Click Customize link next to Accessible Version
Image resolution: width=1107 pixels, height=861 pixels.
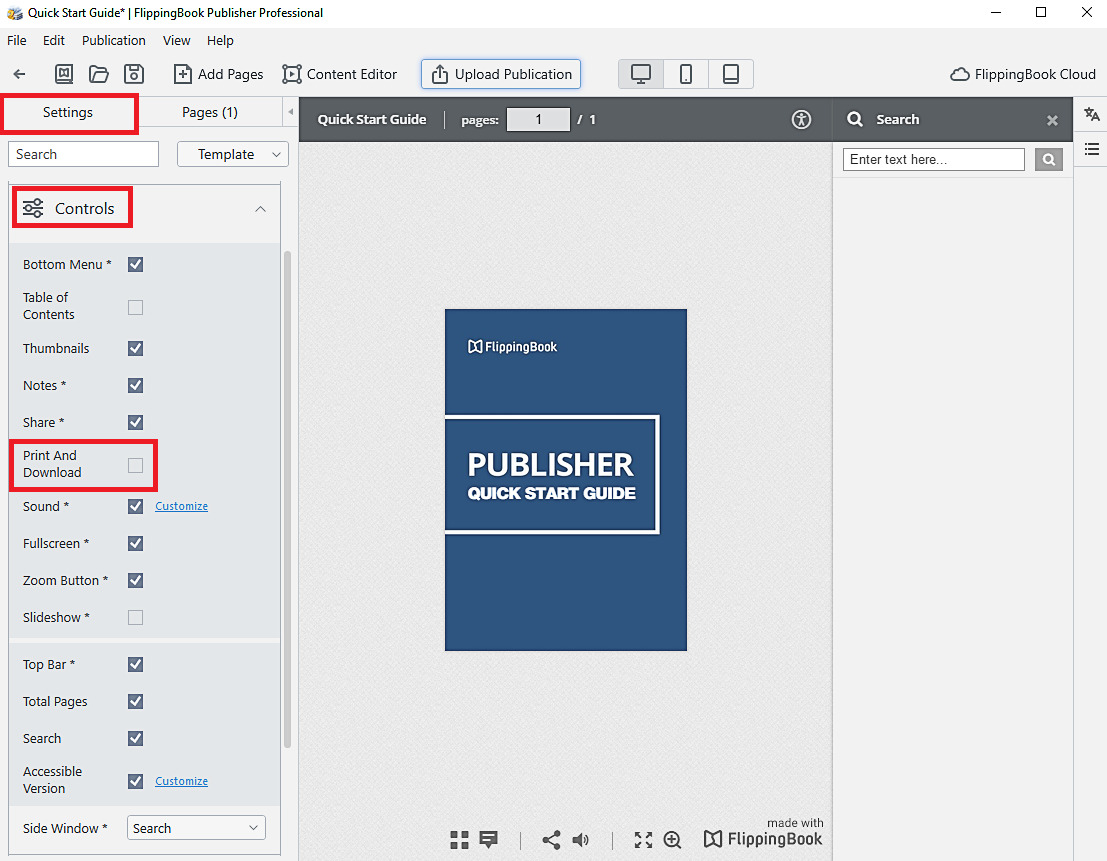coord(181,781)
